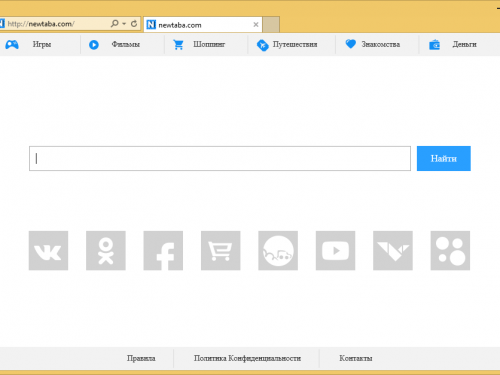Focus the main search input field

click(220, 158)
